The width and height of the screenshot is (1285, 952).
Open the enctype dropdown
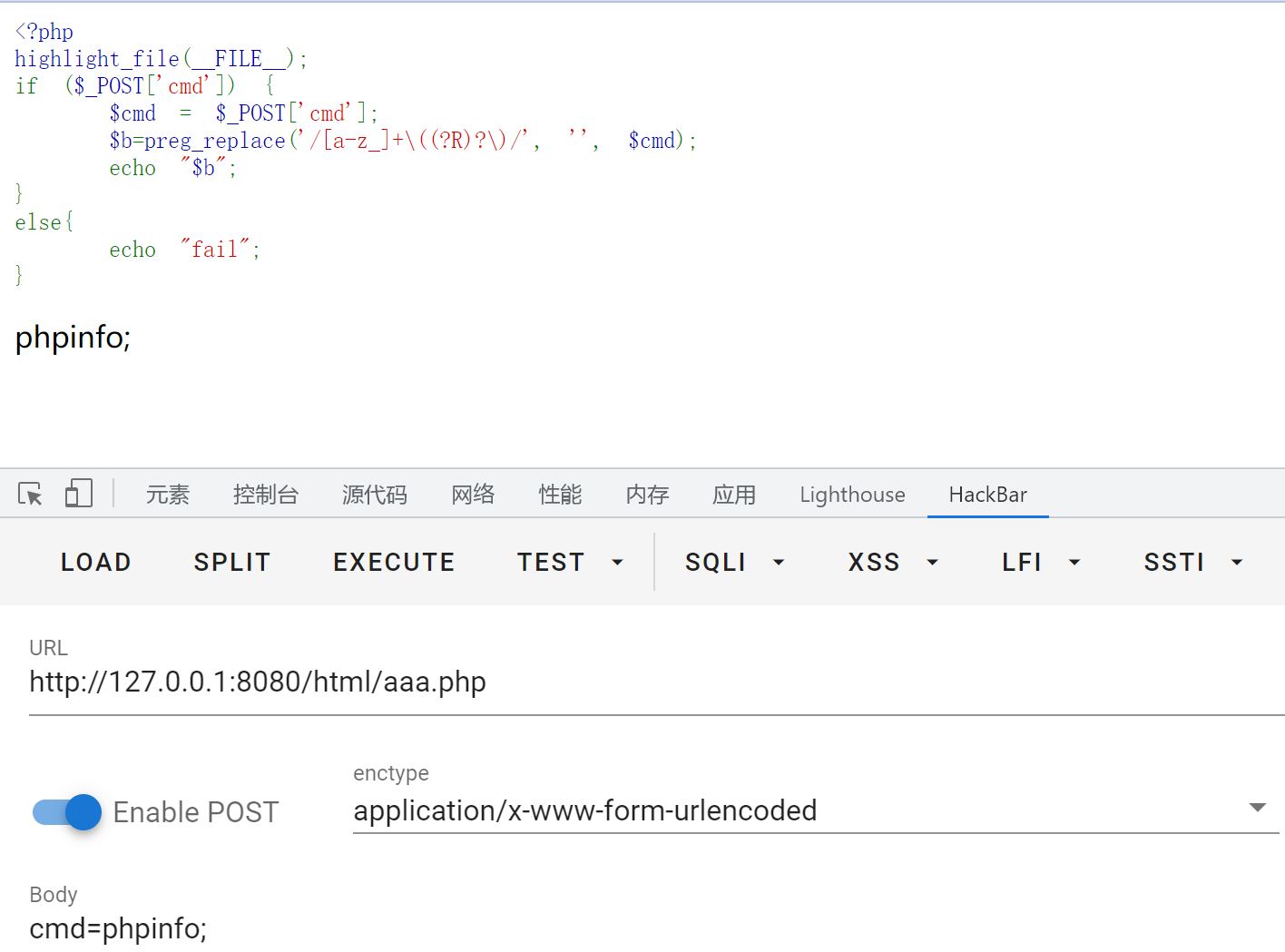[x=814, y=810]
